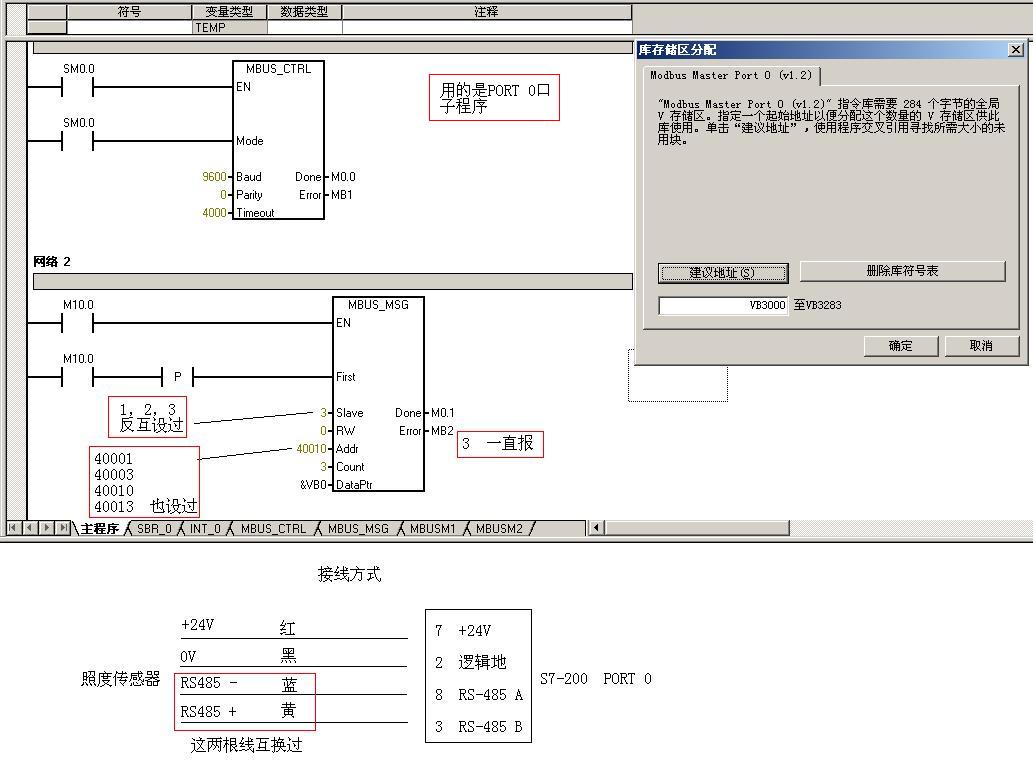Click the 9600 Baud parameter value

click(214, 177)
